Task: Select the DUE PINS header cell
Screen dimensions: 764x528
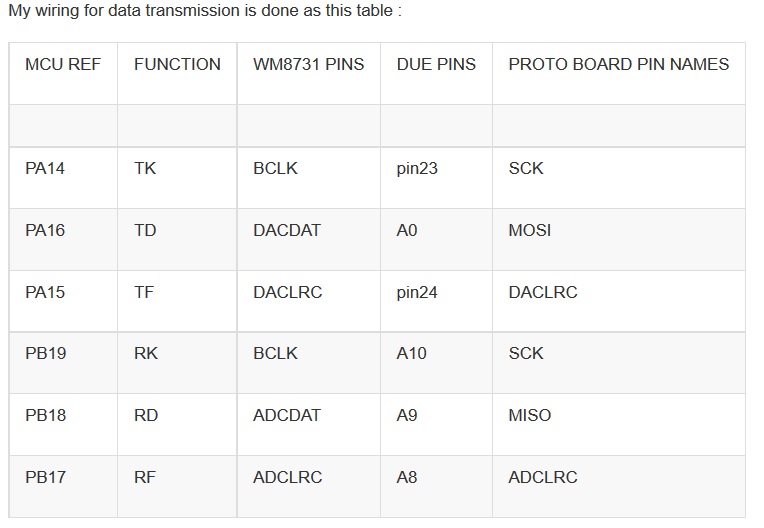Action: click(436, 74)
